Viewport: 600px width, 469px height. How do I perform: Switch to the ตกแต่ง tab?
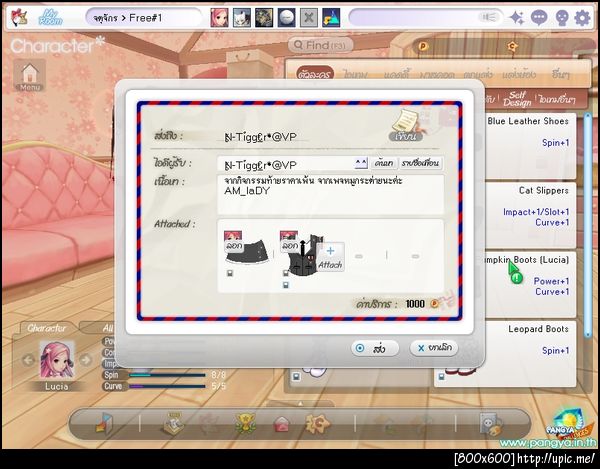(x=478, y=74)
